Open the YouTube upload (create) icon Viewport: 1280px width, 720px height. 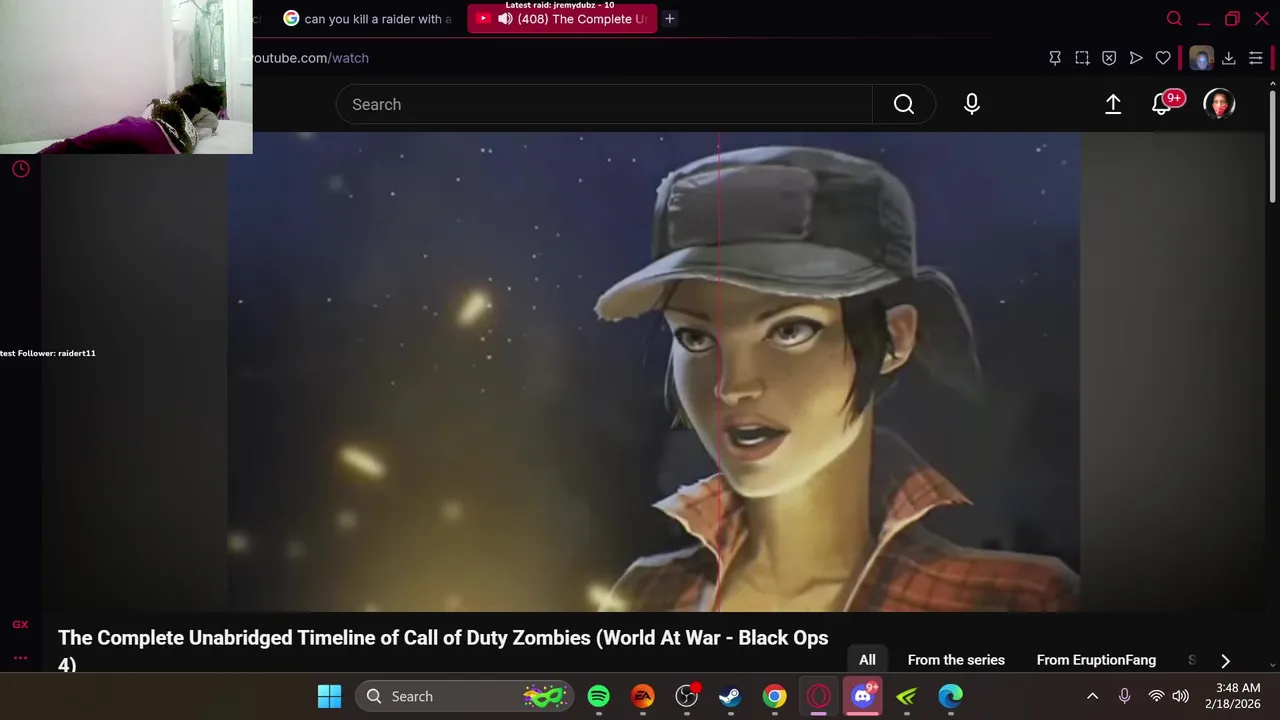coord(1113,104)
